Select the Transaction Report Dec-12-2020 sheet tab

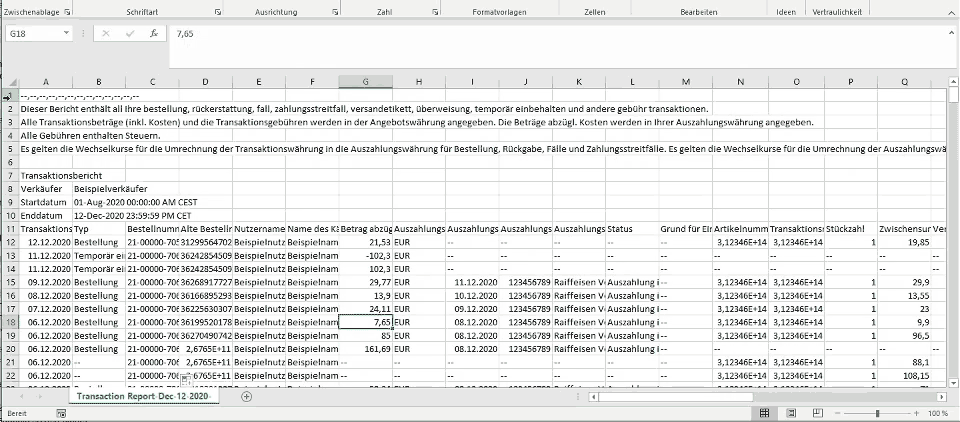[143, 397]
